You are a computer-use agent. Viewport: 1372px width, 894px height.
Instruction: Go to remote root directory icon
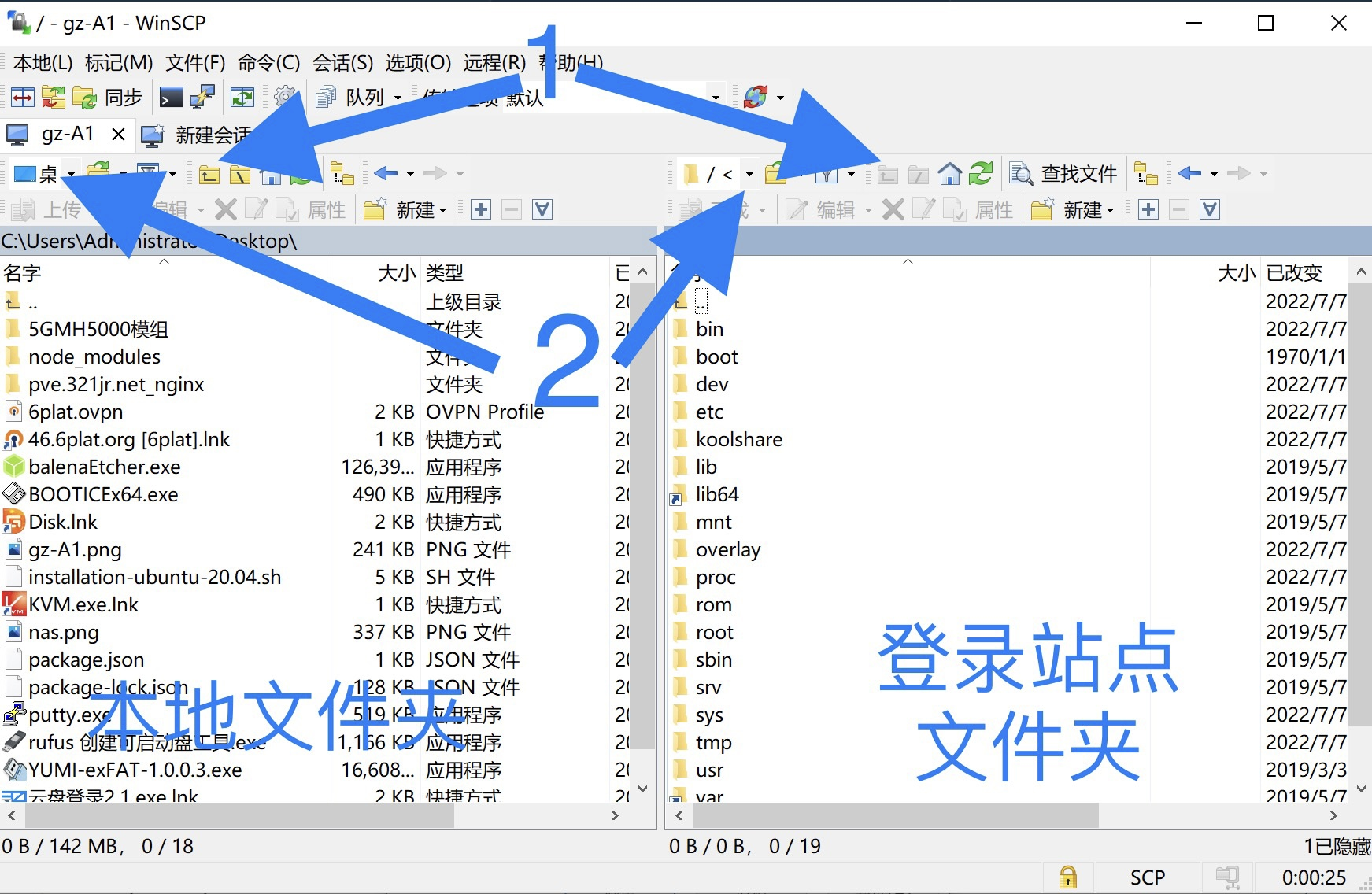pos(919,174)
